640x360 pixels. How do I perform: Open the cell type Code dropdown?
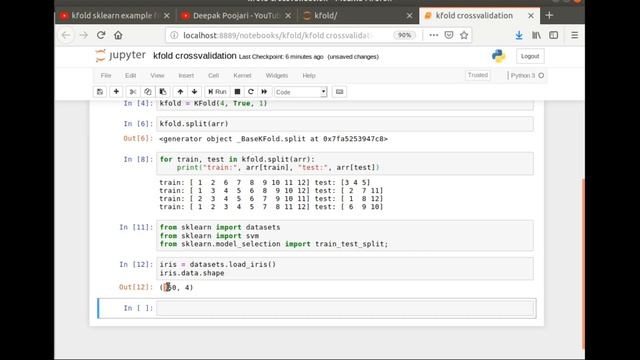coord(300,92)
